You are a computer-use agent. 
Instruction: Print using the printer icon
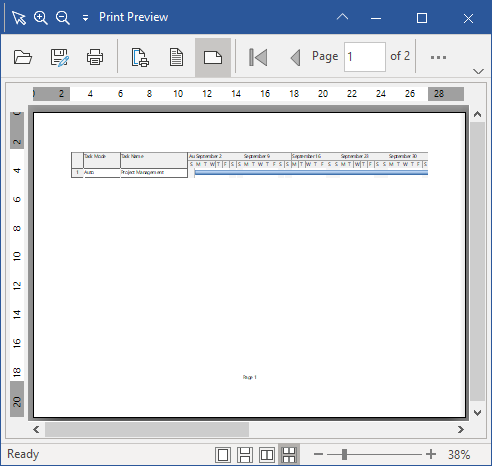click(95, 57)
